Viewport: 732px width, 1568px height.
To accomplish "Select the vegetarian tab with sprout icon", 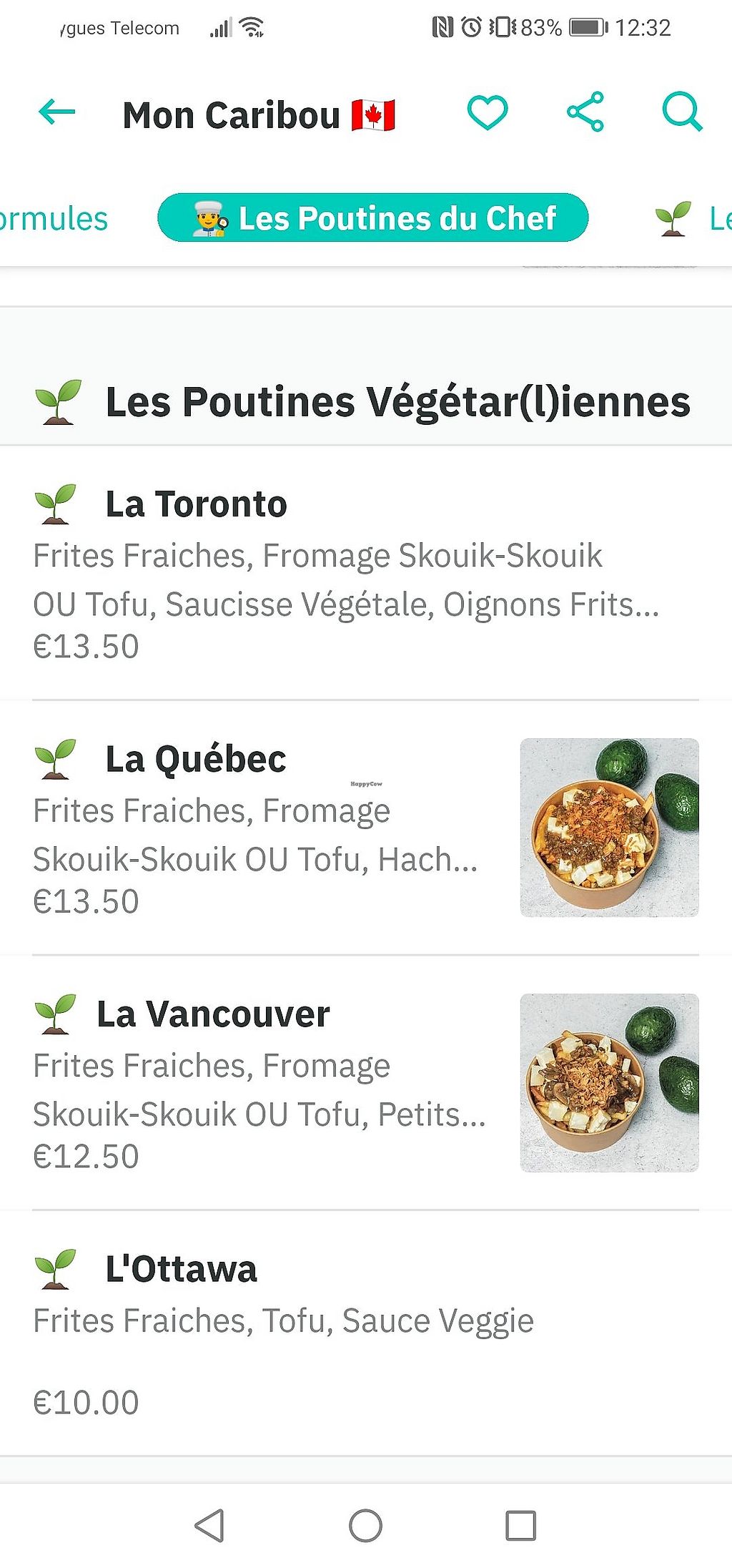I will (x=692, y=218).
